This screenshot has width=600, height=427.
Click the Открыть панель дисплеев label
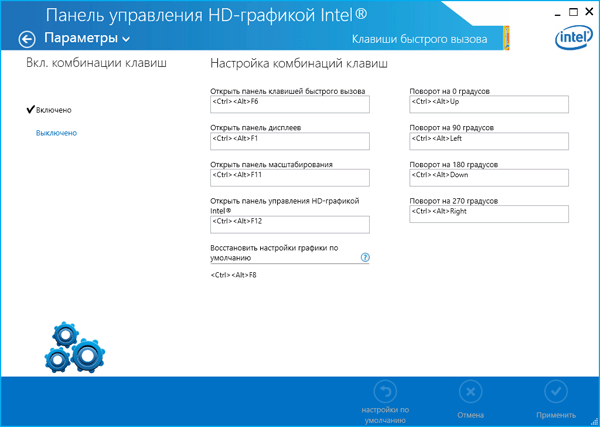pos(256,128)
